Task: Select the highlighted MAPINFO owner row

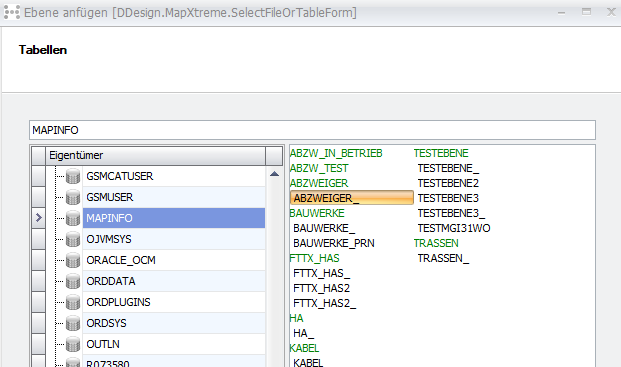Action: [174, 218]
